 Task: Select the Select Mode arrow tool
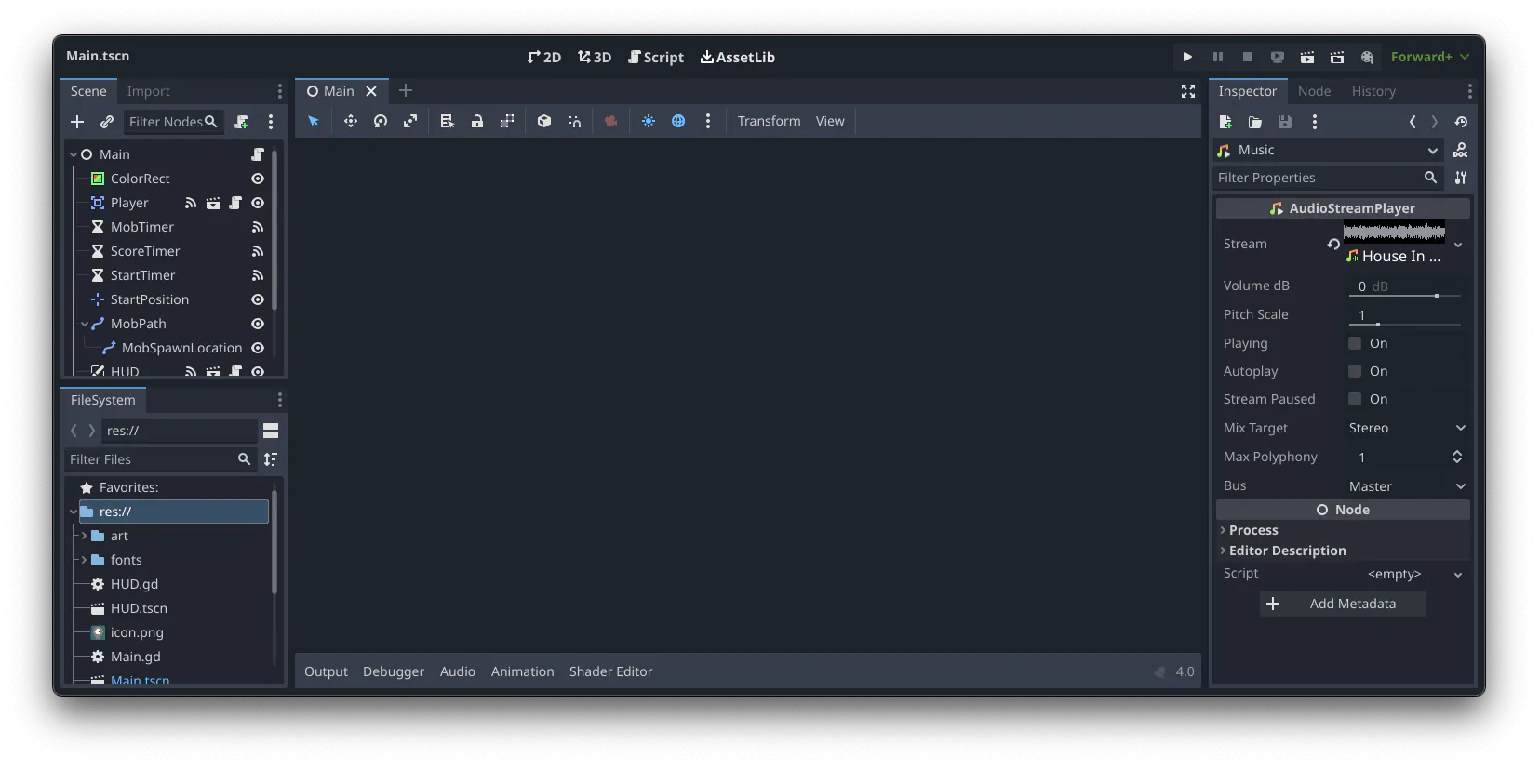pyautogui.click(x=314, y=121)
